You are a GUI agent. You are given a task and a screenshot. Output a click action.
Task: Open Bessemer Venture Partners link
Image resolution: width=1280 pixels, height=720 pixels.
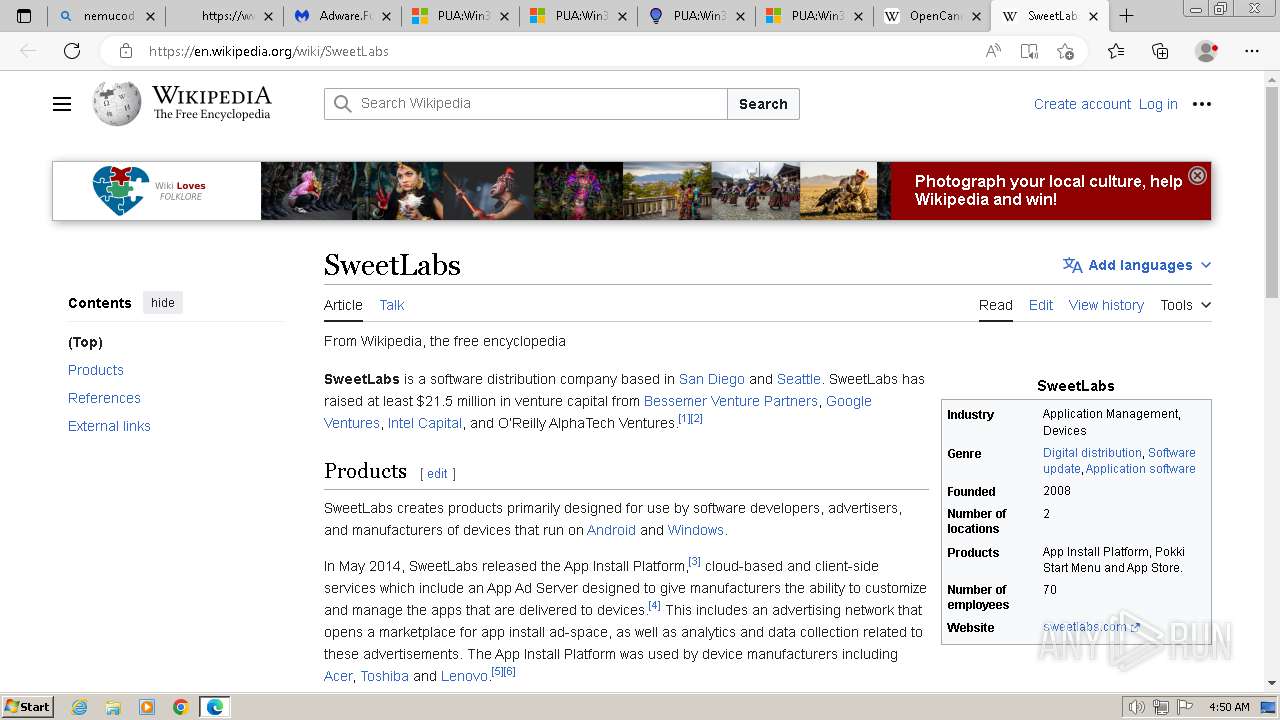point(731,401)
